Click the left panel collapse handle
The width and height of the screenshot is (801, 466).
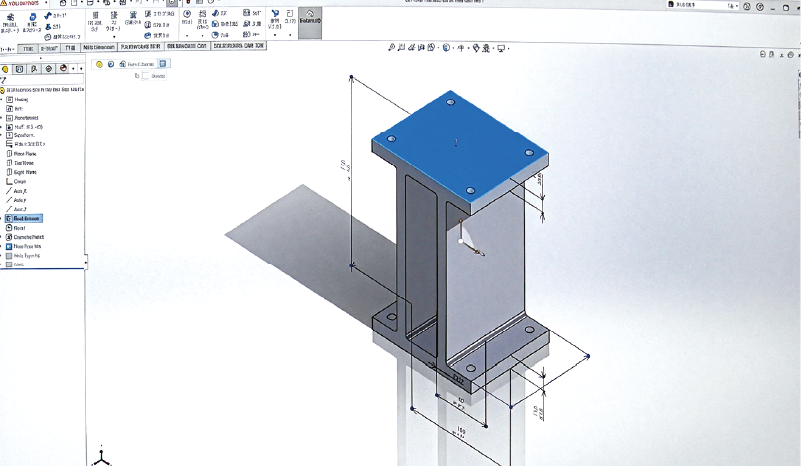tap(85, 263)
